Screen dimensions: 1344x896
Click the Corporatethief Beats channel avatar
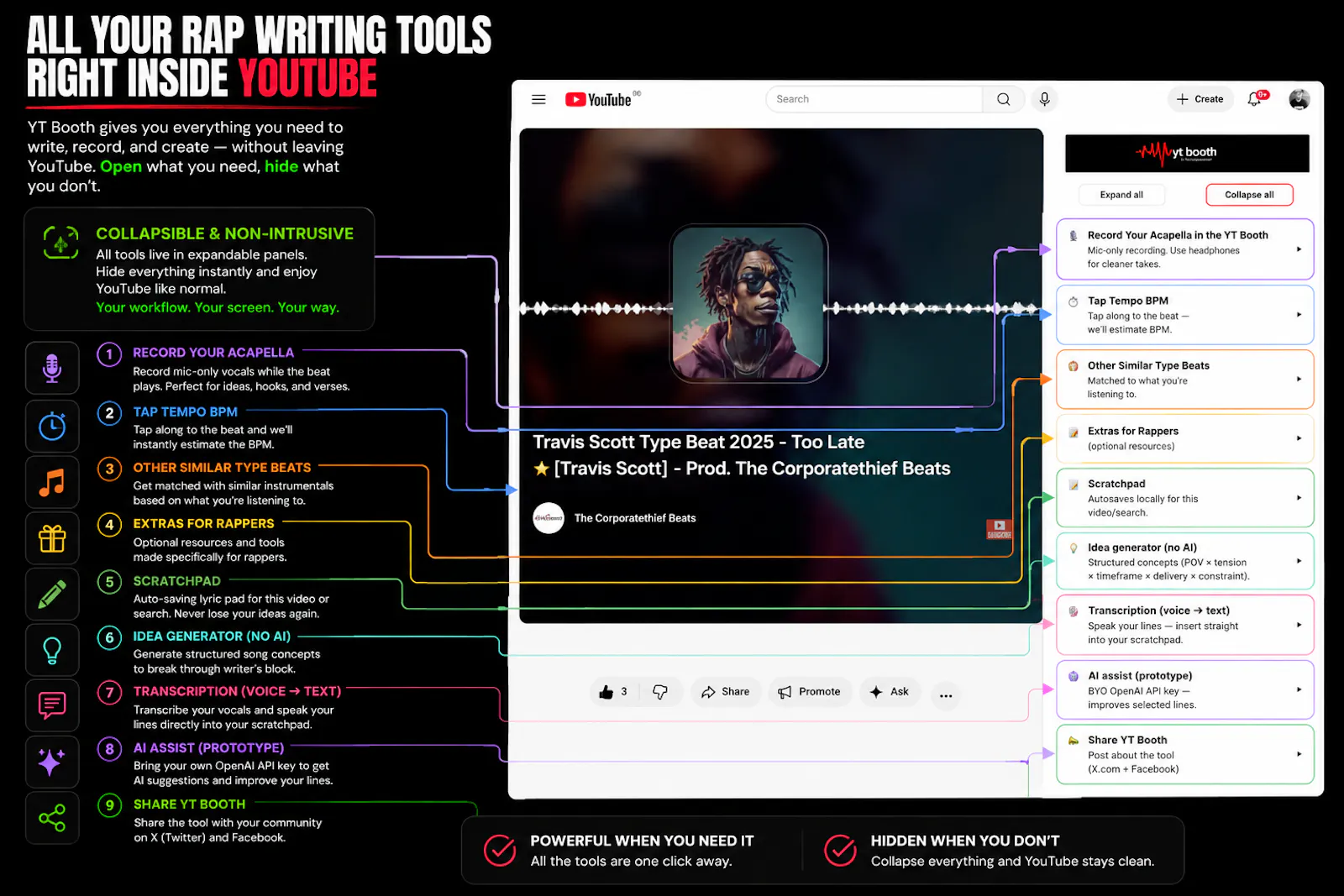549,518
